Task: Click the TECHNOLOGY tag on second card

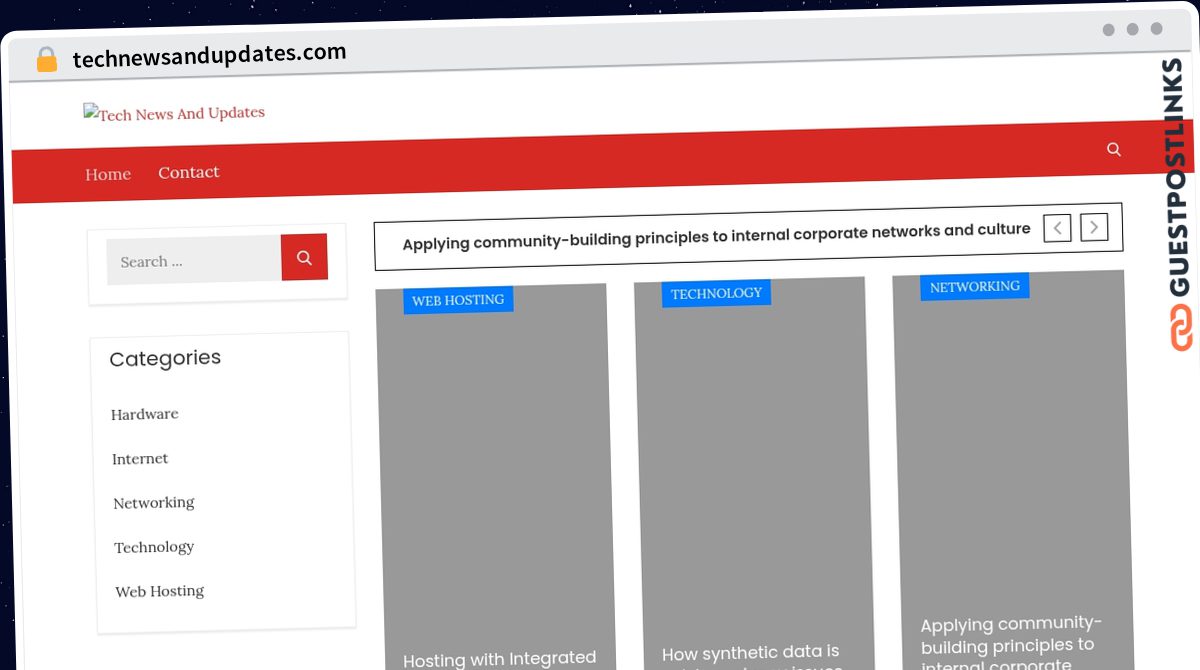Action: [x=716, y=293]
